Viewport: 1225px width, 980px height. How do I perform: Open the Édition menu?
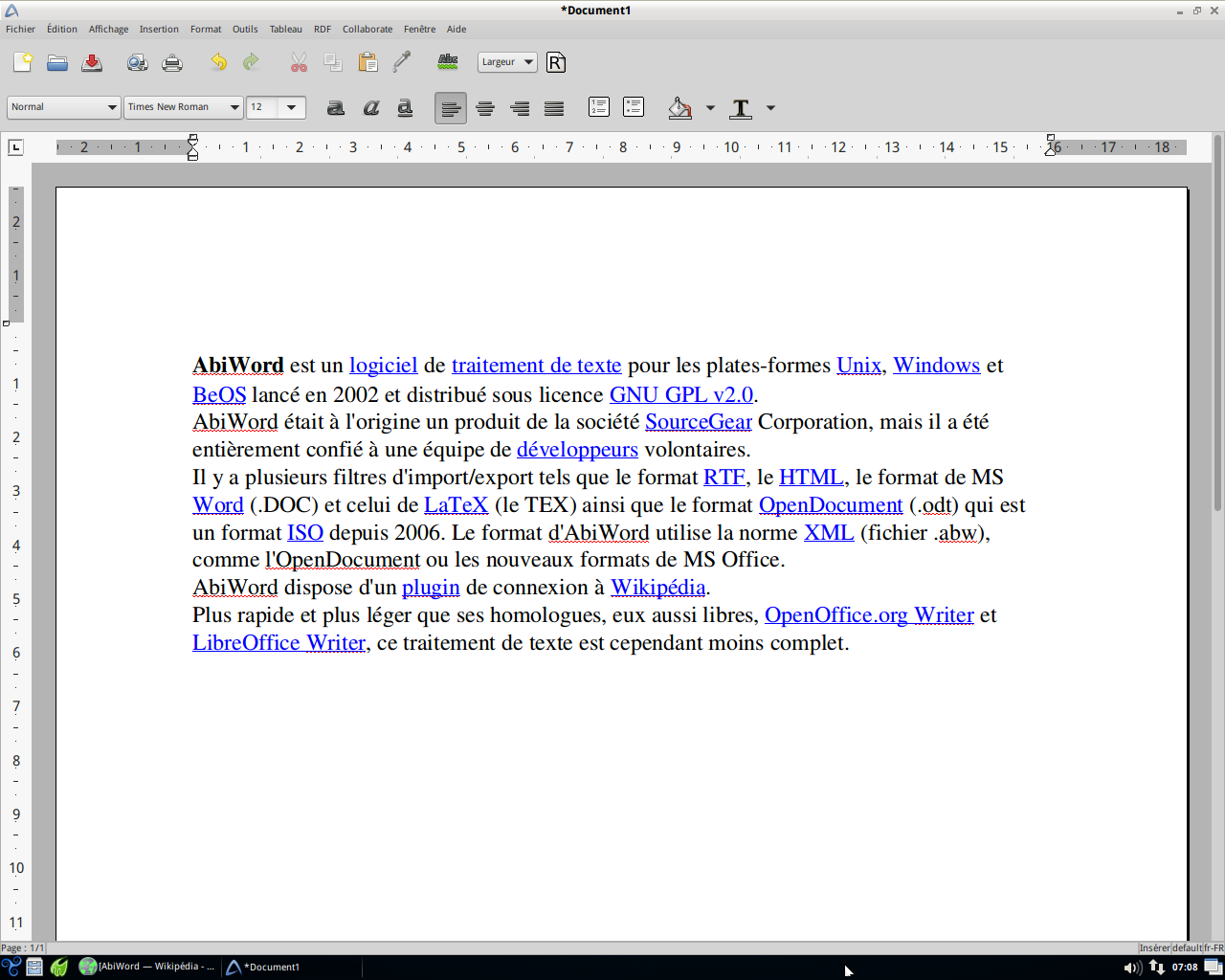point(62,29)
